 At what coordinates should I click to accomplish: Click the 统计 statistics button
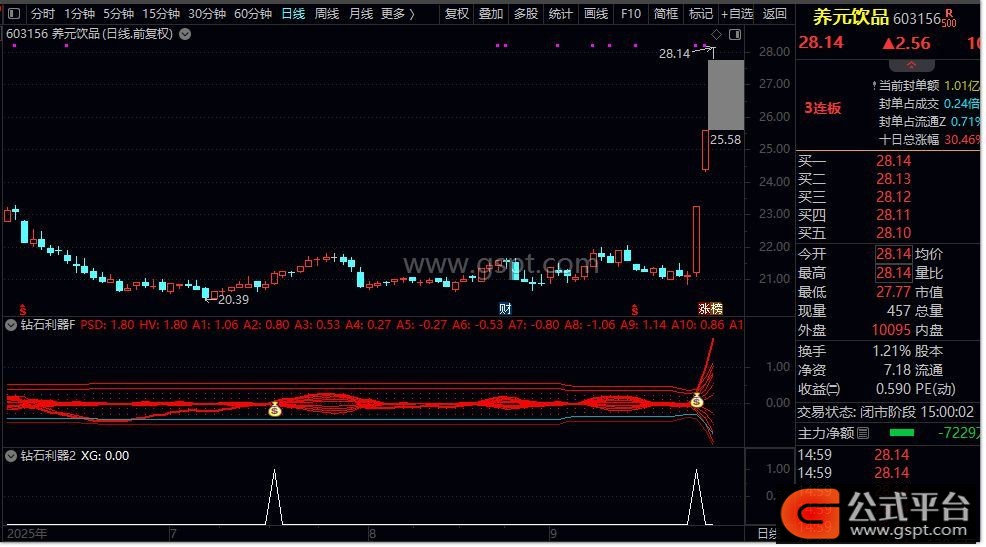click(560, 13)
